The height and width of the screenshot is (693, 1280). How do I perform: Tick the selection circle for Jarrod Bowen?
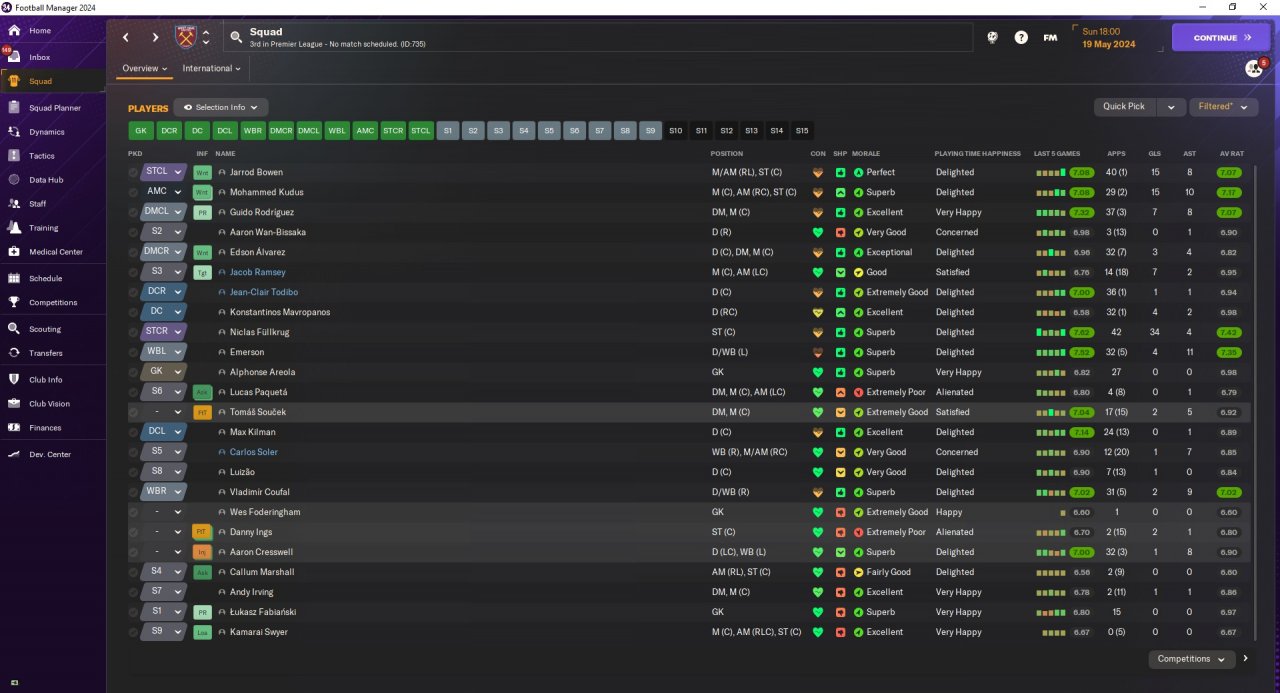pyautogui.click(x=134, y=172)
